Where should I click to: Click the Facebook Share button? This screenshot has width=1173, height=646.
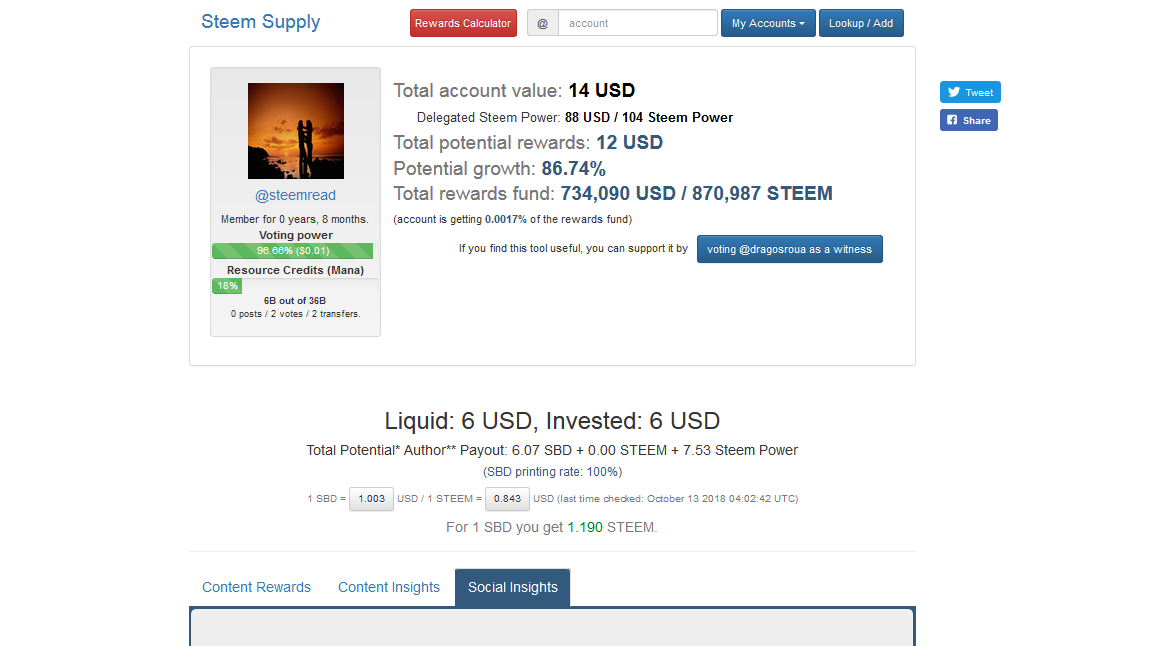969,120
